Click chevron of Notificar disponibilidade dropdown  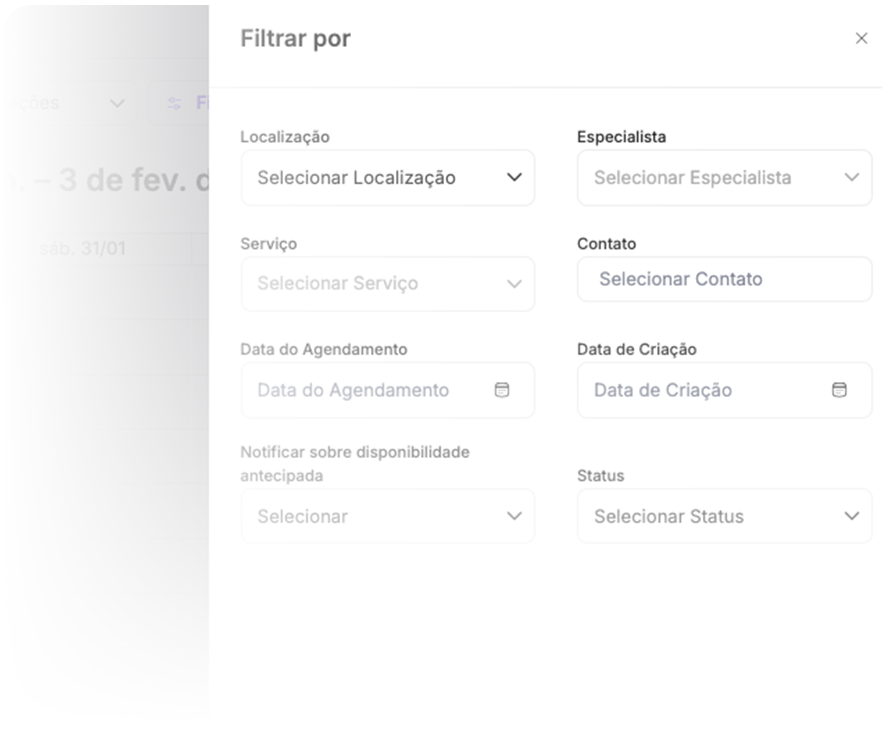click(x=514, y=517)
